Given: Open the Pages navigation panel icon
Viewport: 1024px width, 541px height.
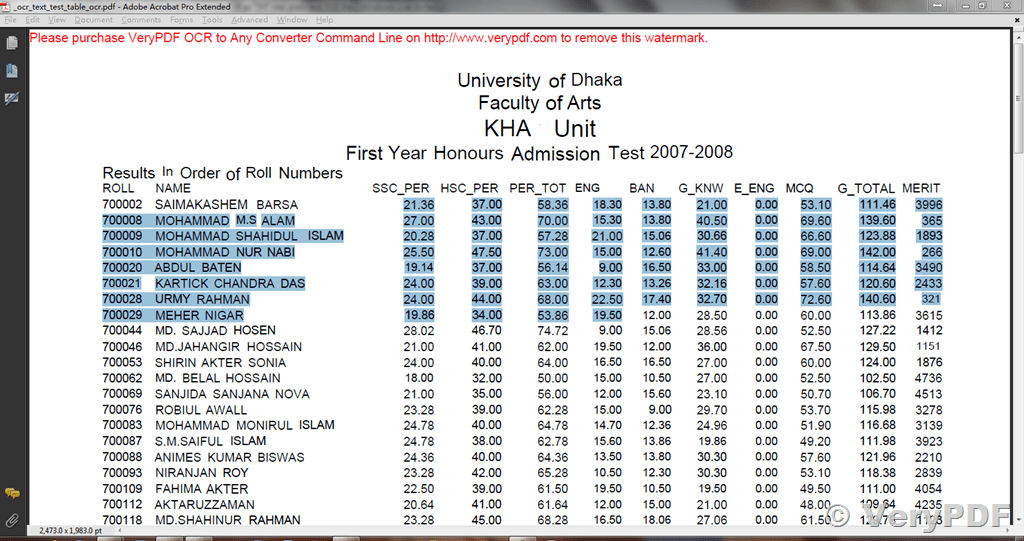Looking at the screenshot, I should [12, 43].
